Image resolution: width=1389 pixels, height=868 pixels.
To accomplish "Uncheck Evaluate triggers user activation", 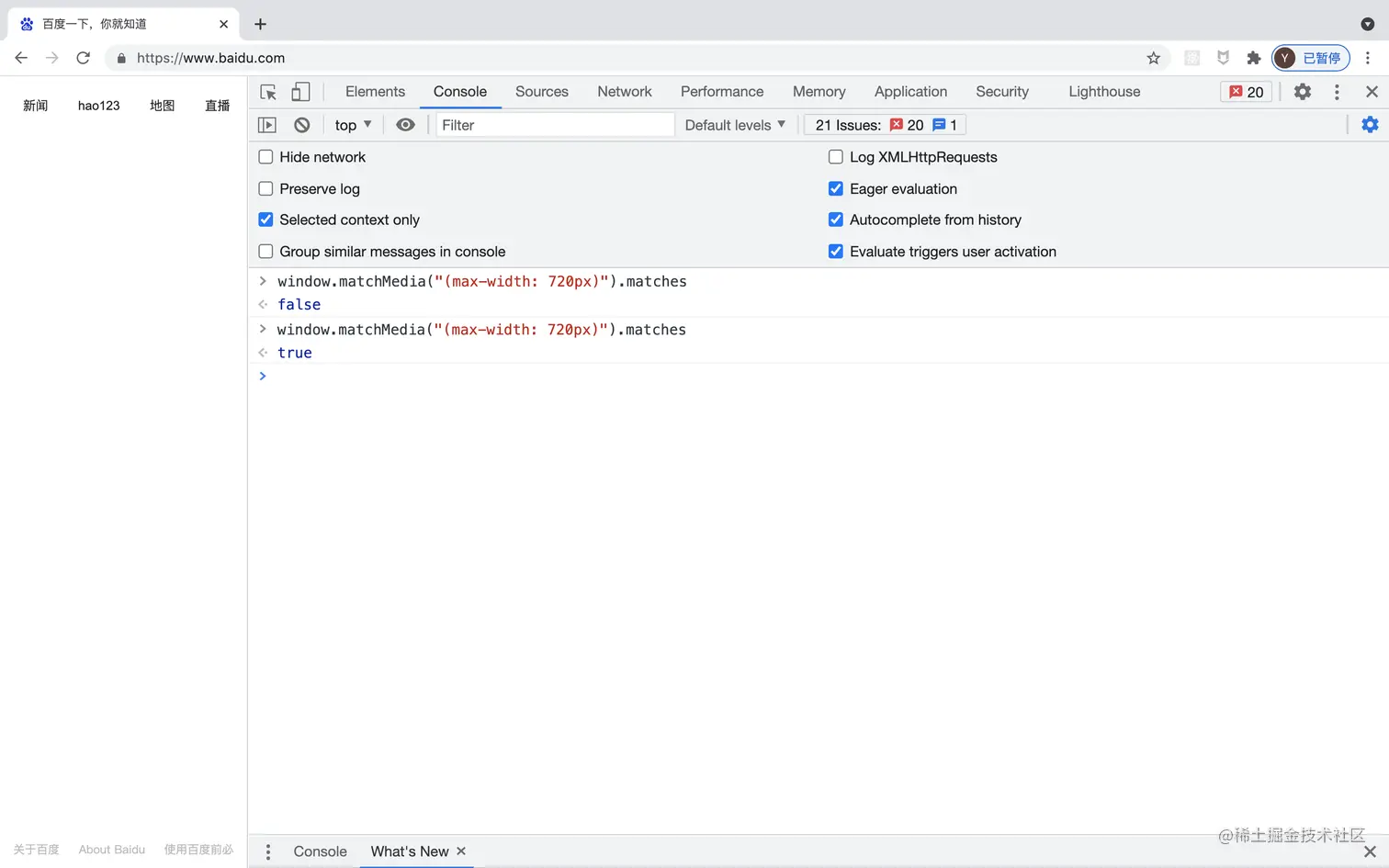I will 836,252.
